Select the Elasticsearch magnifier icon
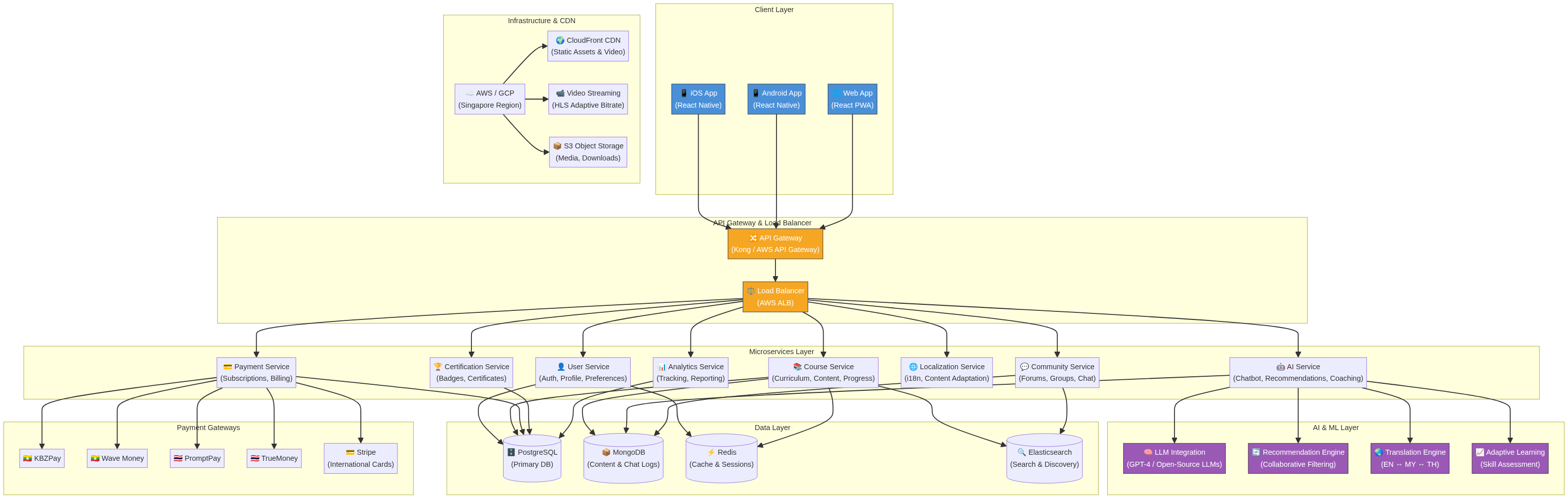 pyautogui.click(x=1022, y=452)
